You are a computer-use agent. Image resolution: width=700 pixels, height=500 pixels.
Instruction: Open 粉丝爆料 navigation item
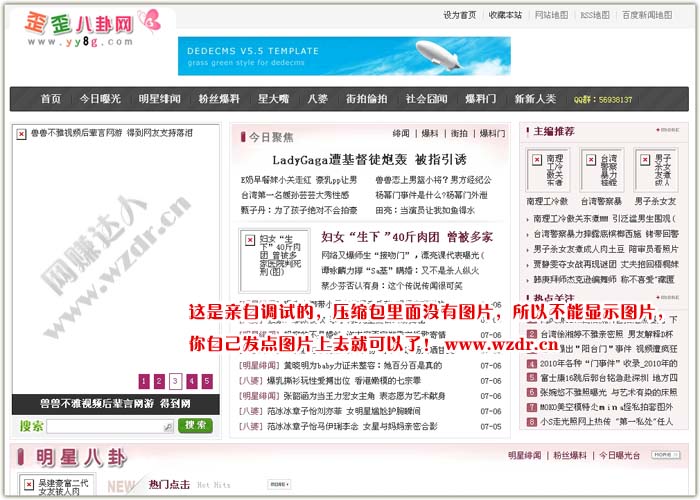click(x=219, y=99)
